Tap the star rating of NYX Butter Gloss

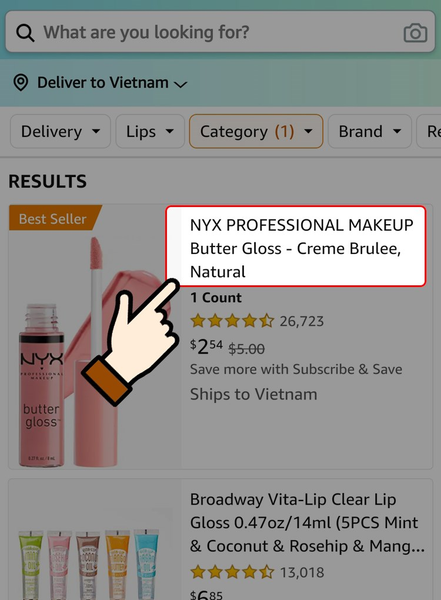point(232,321)
